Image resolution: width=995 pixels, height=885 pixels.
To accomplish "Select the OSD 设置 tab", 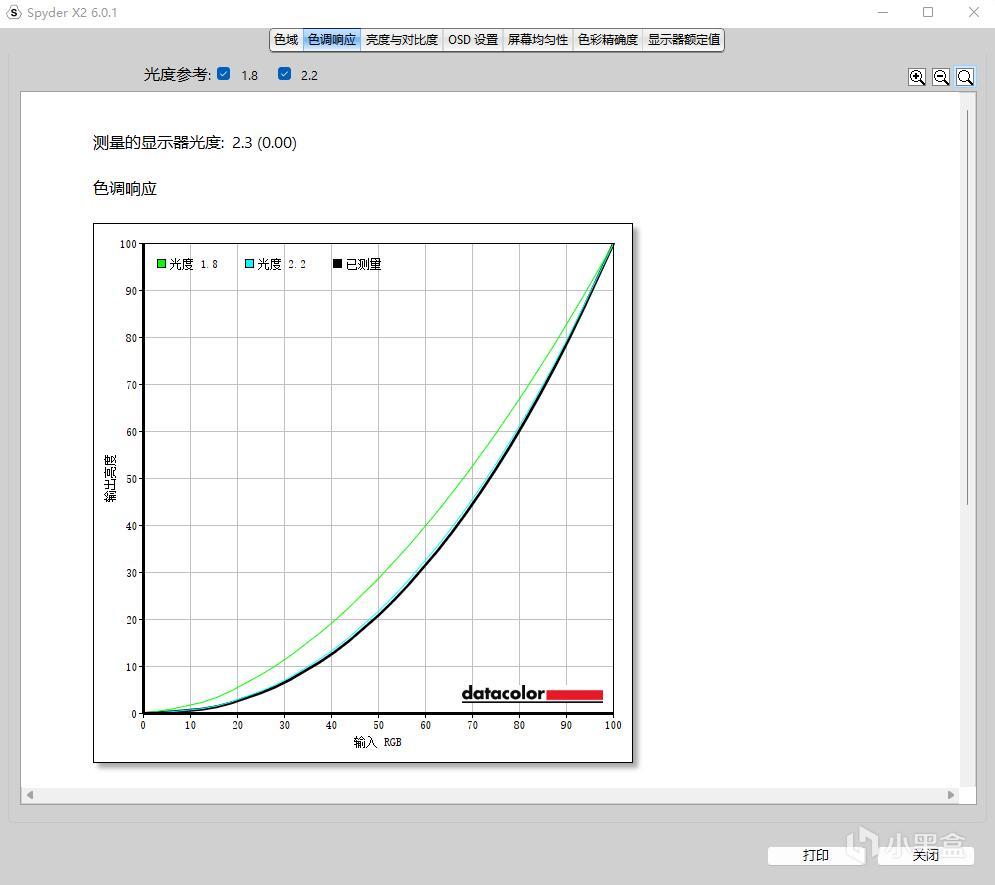I will (472, 40).
